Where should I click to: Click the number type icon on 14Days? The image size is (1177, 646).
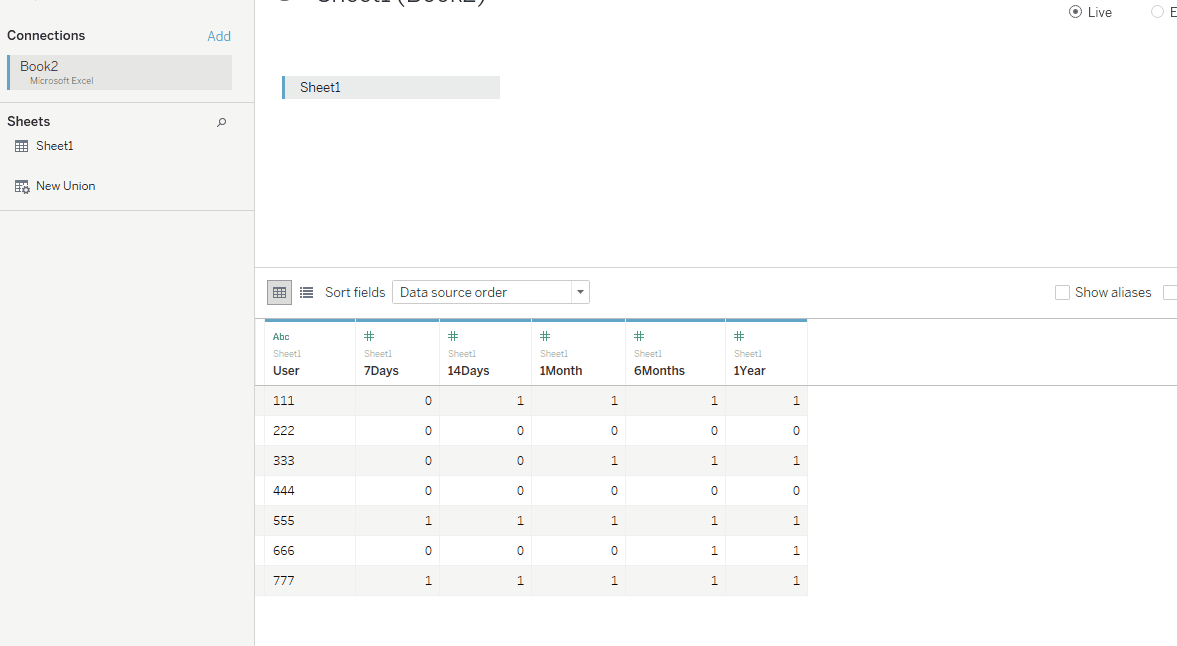pos(453,336)
